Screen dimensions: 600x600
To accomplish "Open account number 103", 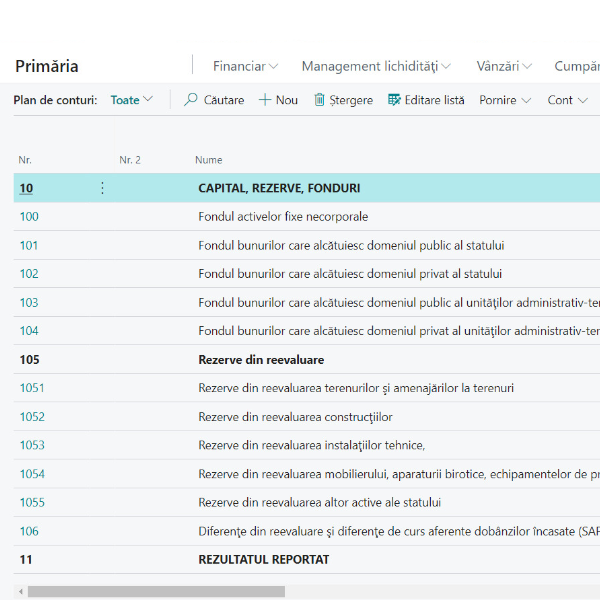I will tap(29, 303).
